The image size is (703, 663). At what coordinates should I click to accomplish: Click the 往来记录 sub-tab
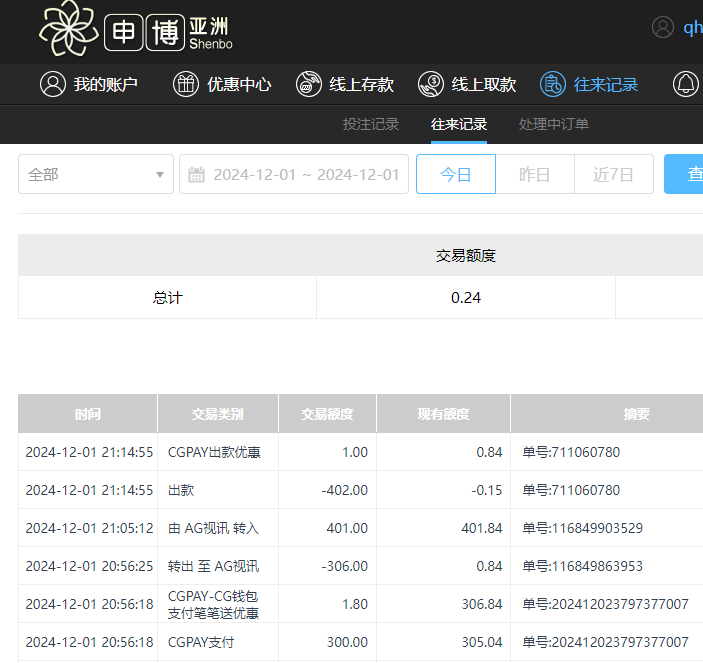[459, 125]
